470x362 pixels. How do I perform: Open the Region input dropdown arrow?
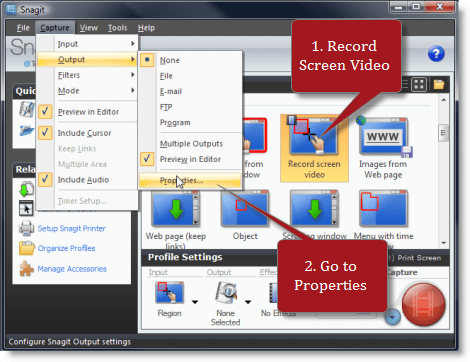(195, 302)
